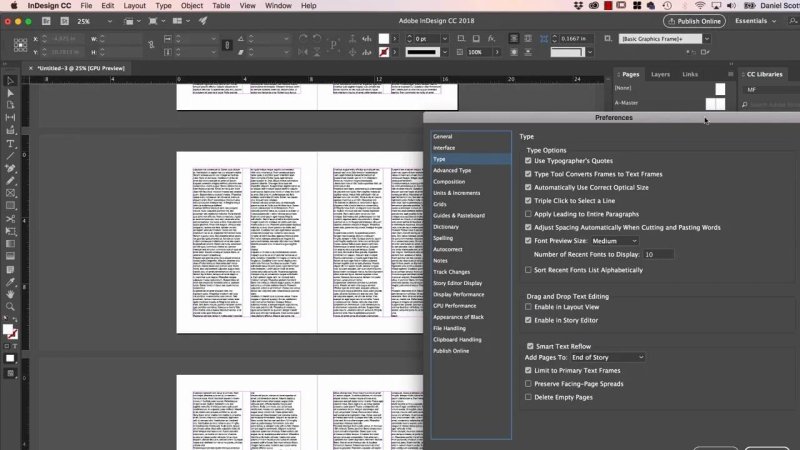Click the stroke color swatch in control bar
This screenshot has width=800, height=450.
point(384,52)
